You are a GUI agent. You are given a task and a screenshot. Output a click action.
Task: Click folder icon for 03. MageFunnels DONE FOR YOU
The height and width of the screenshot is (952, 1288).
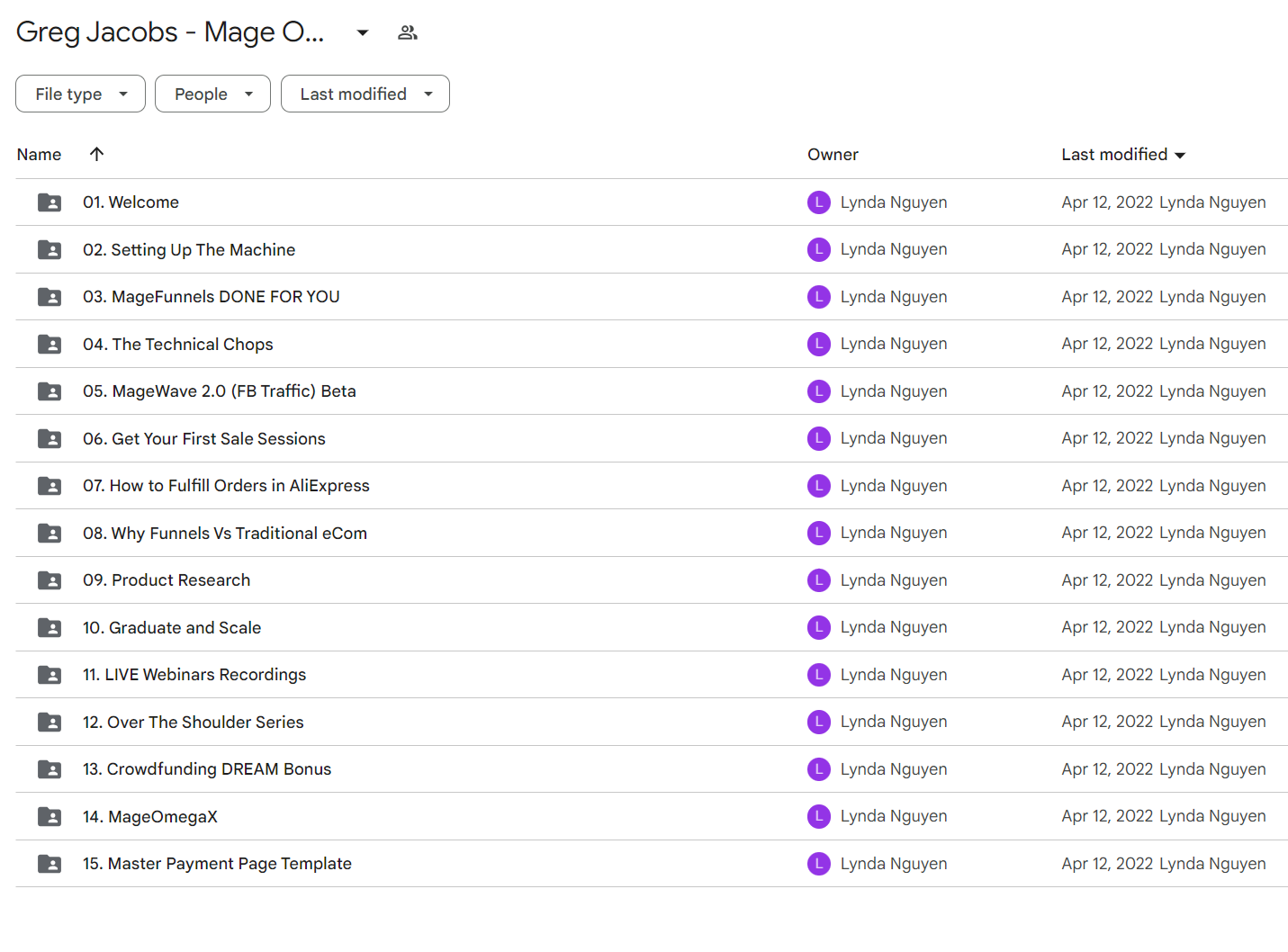50,297
